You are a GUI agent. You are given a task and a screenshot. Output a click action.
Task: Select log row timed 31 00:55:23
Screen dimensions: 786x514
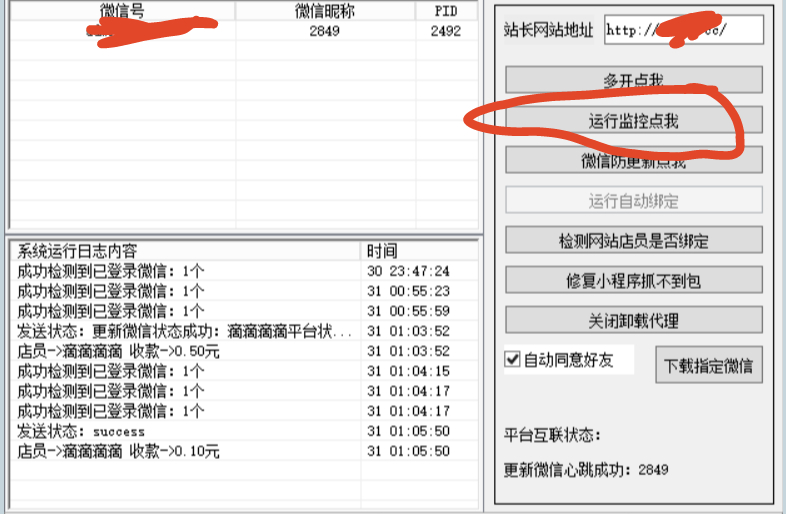[244, 291]
